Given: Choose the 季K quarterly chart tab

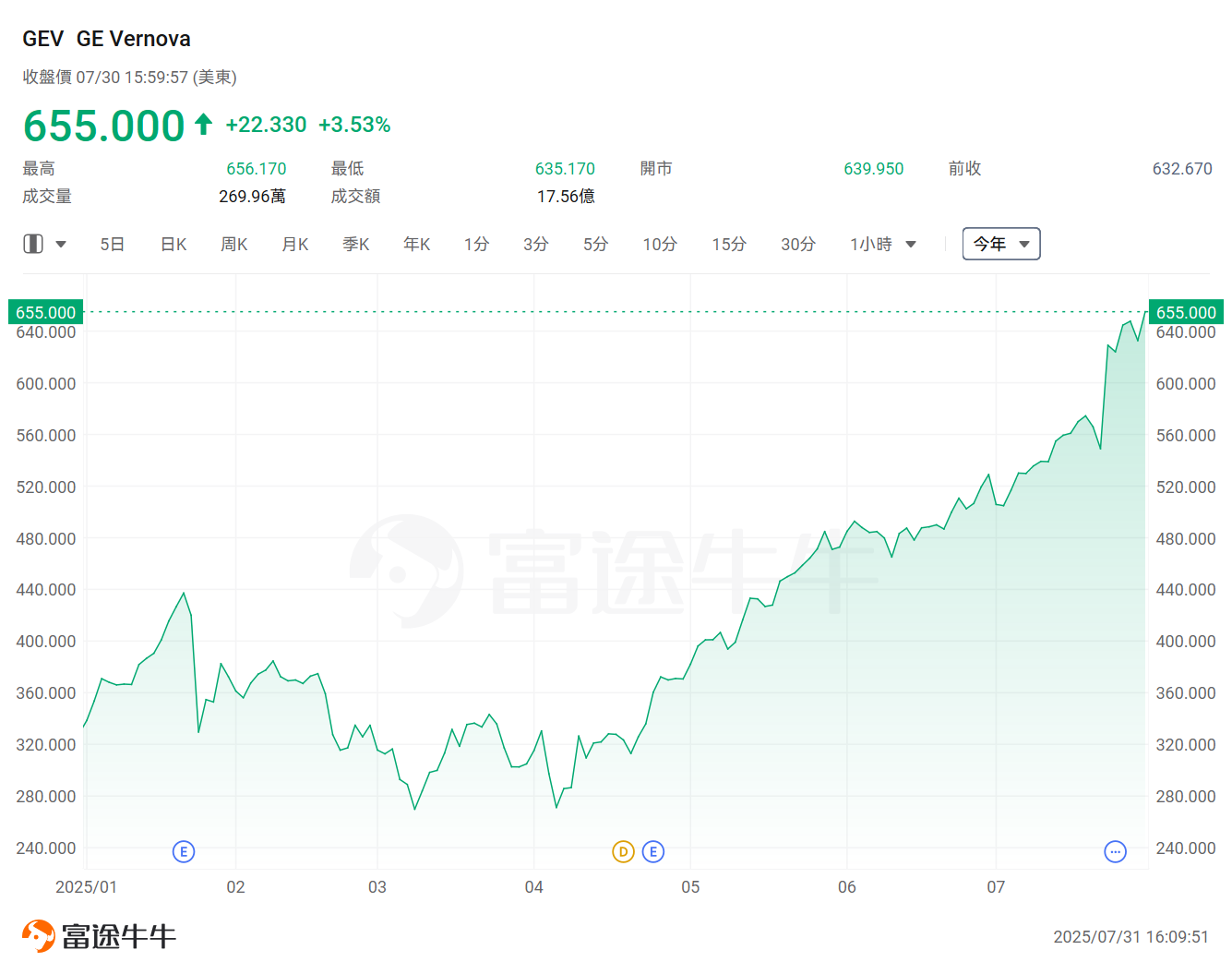Looking at the screenshot, I should (356, 244).
